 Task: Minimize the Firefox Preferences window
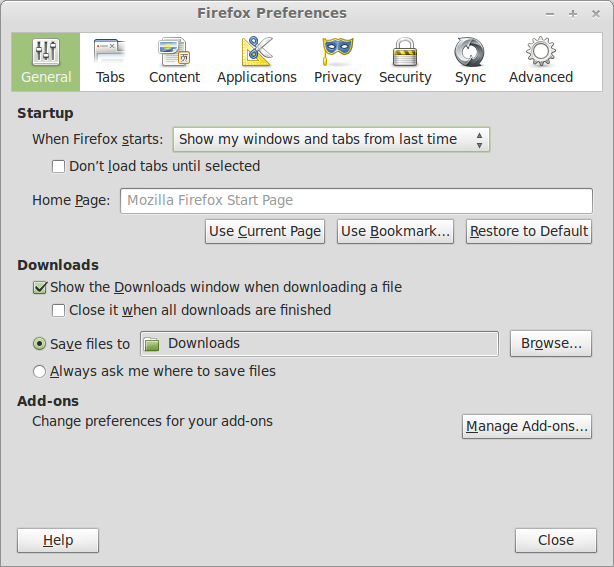550,14
